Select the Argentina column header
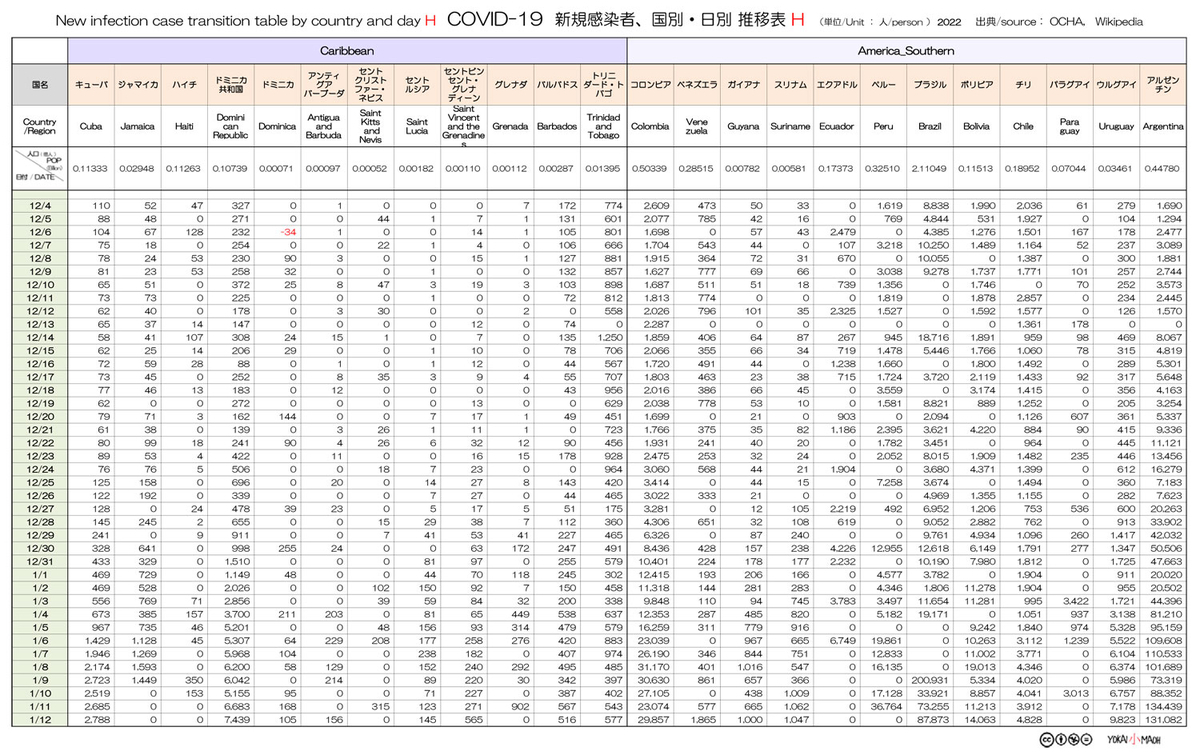The width and height of the screenshot is (1200, 755). coord(1162,127)
